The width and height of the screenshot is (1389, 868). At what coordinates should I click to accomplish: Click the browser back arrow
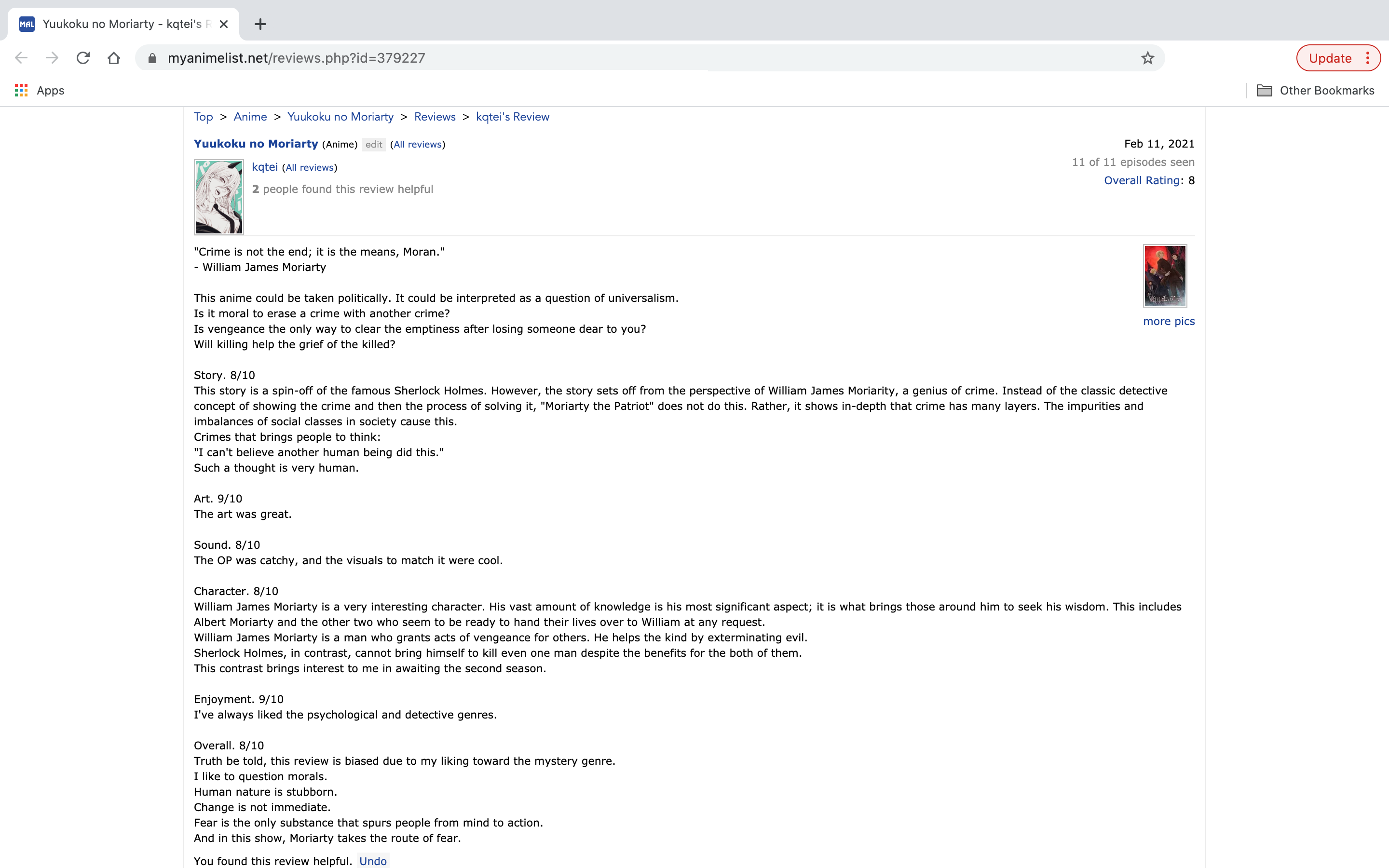coord(21,58)
